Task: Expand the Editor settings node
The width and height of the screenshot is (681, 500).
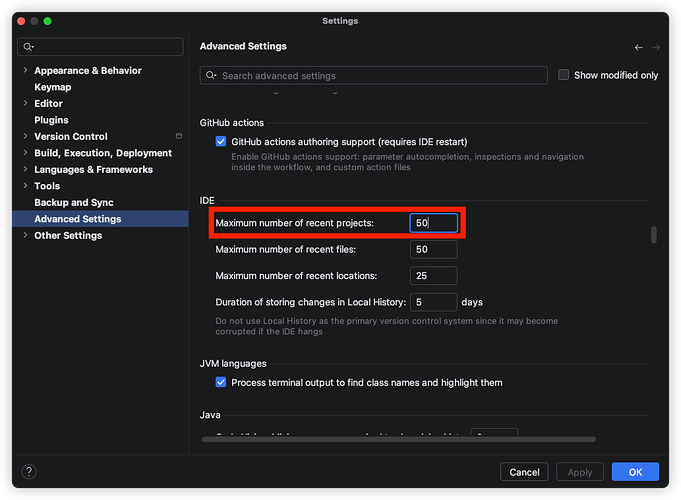Action: pyautogui.click(x=25, y=104)
